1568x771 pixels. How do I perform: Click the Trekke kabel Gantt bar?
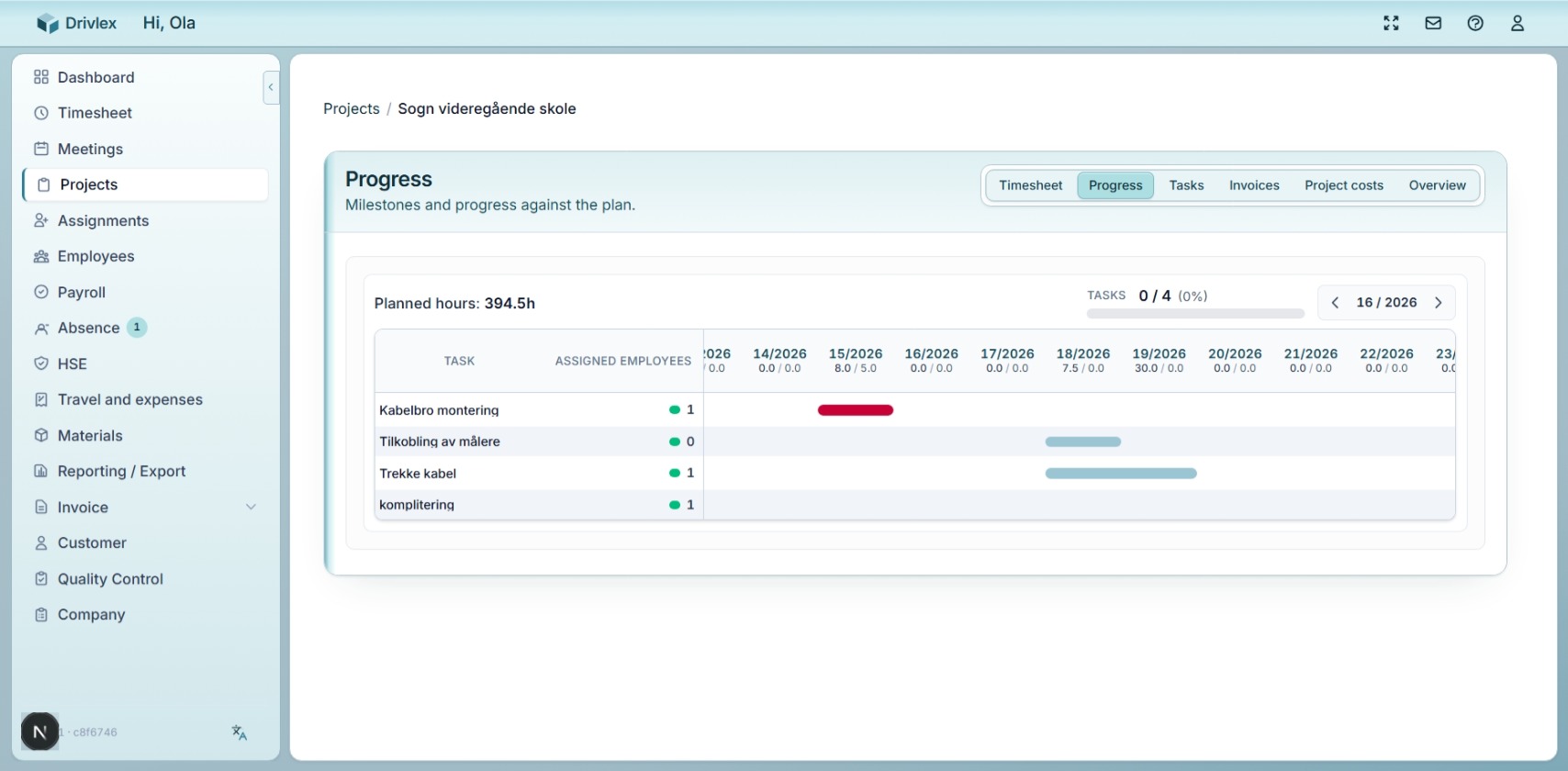(1120, 474)
